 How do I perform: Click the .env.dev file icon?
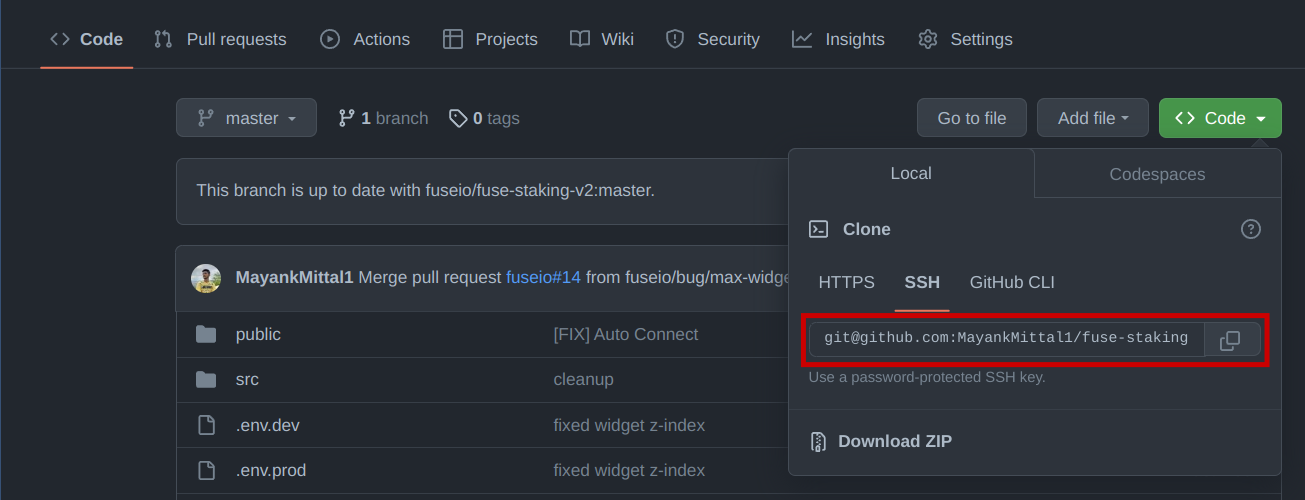coord(206,425)
